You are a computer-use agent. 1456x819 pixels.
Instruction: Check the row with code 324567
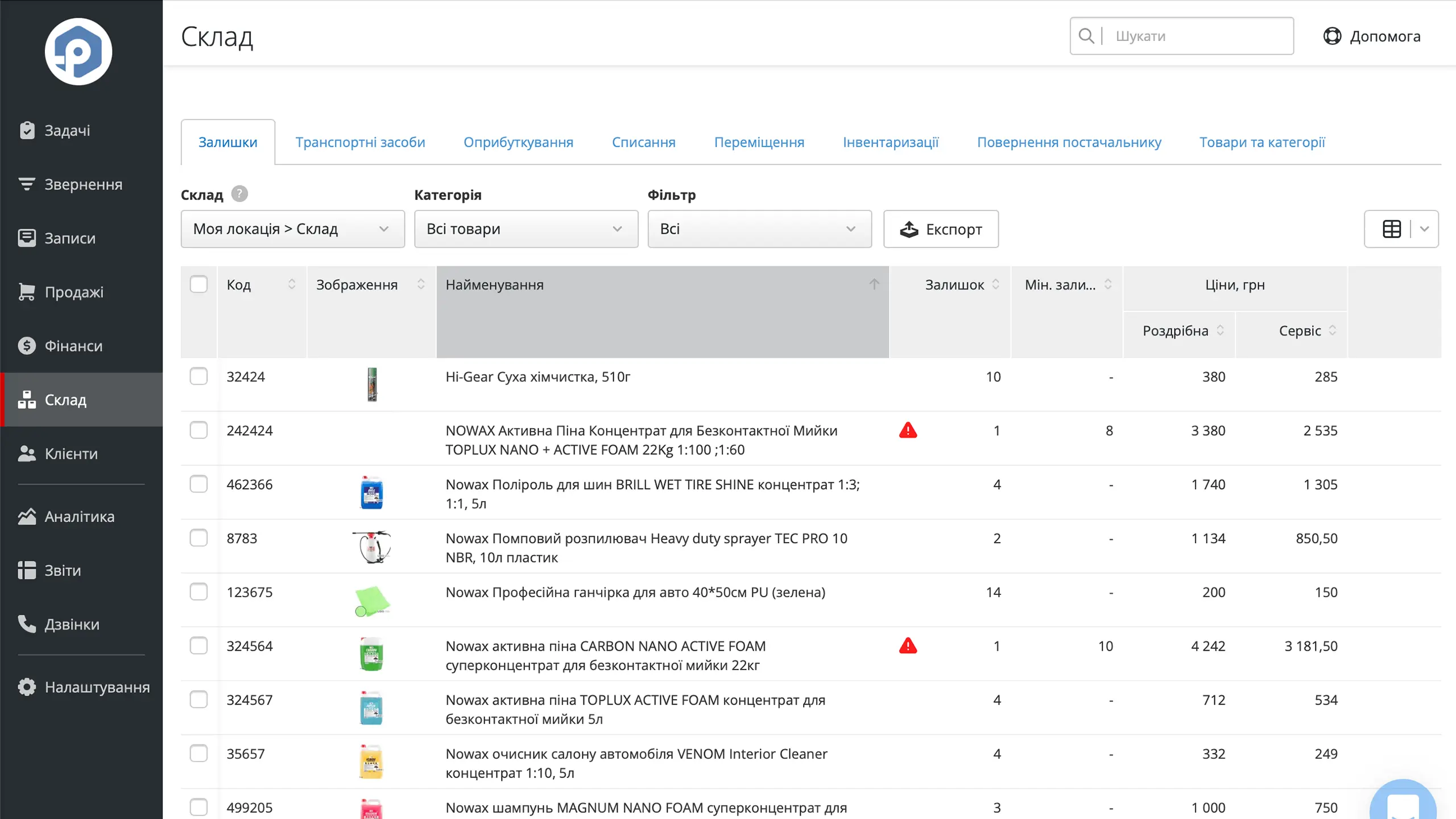[198, 700]
